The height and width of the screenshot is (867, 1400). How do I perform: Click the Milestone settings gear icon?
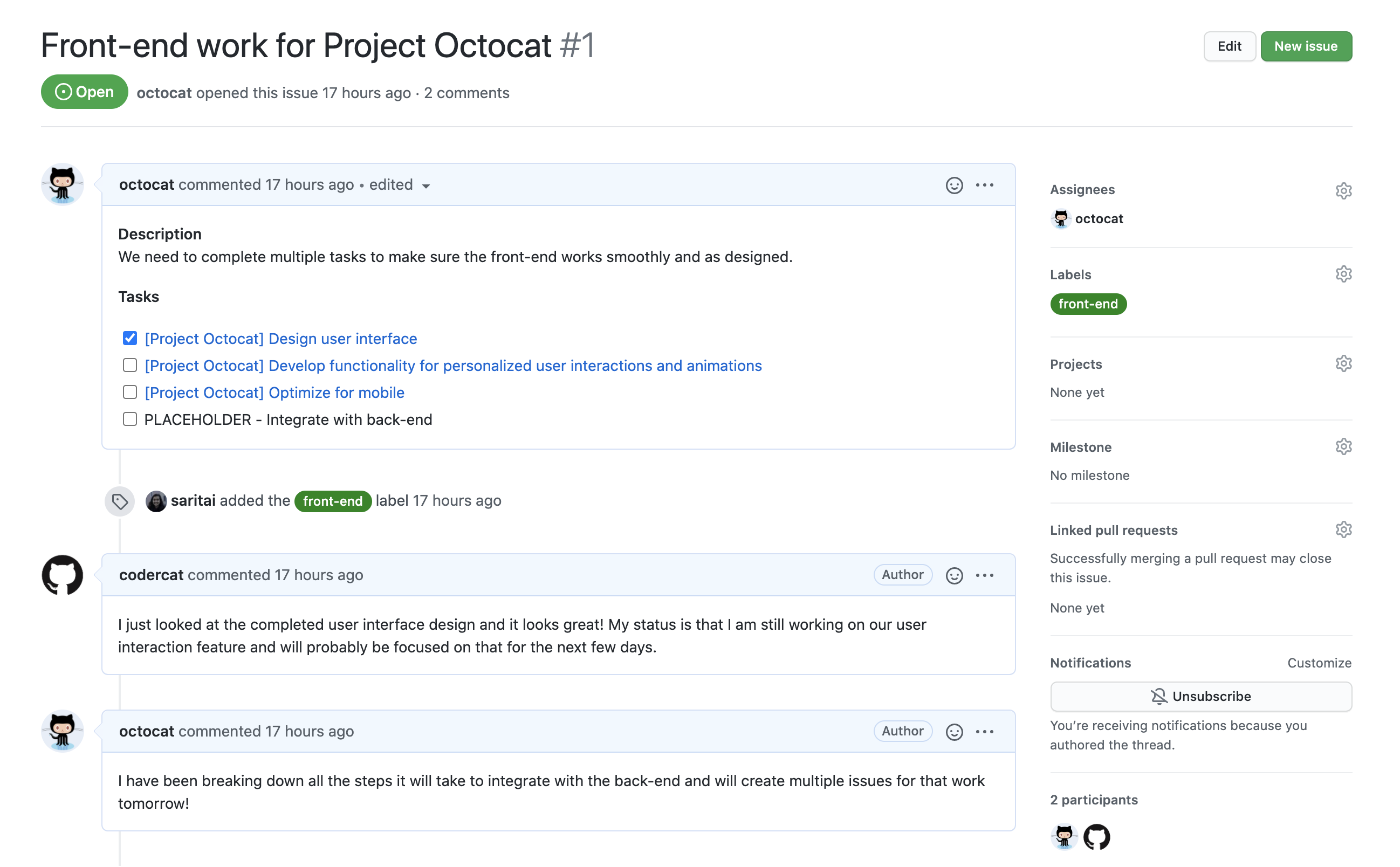(1343, 447)
